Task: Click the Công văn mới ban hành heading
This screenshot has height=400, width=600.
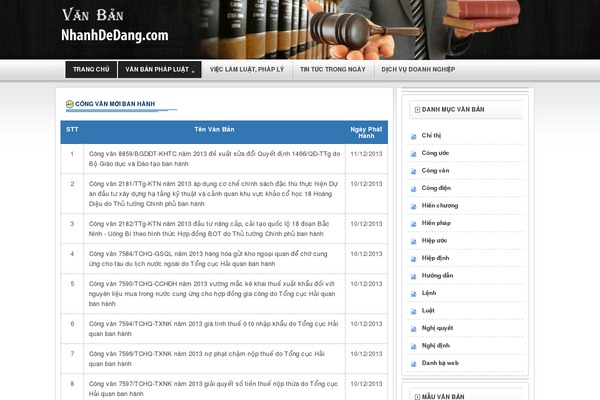Action: coord(115,104)
